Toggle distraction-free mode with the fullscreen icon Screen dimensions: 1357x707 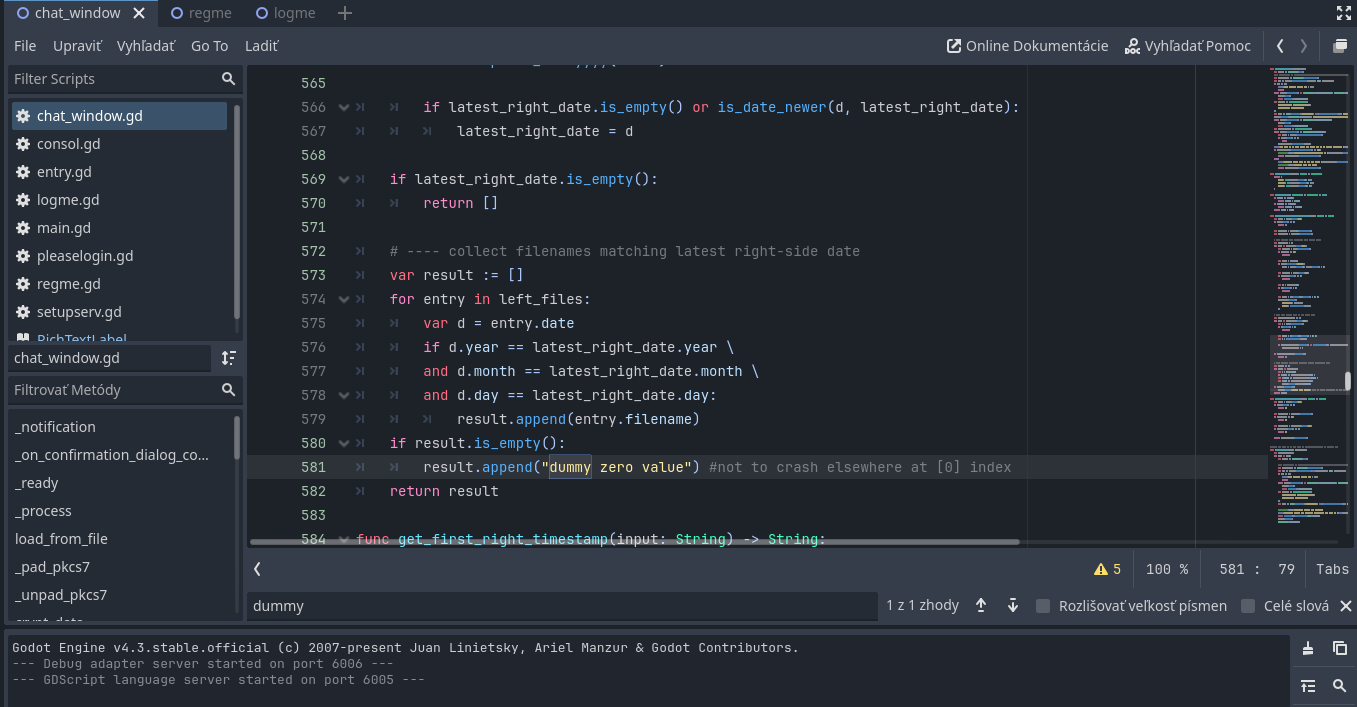coord(1343,13)
